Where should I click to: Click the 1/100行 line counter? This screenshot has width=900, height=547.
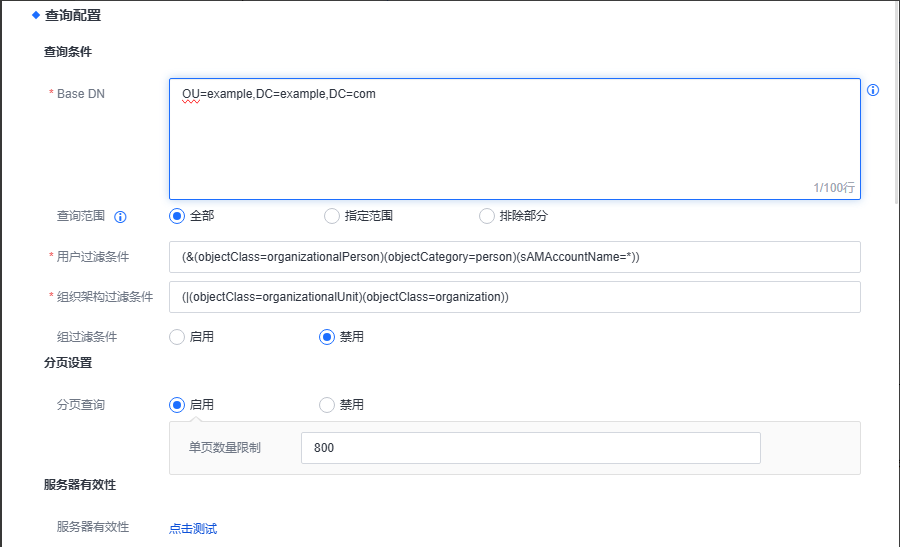click(x=833, y=187)
